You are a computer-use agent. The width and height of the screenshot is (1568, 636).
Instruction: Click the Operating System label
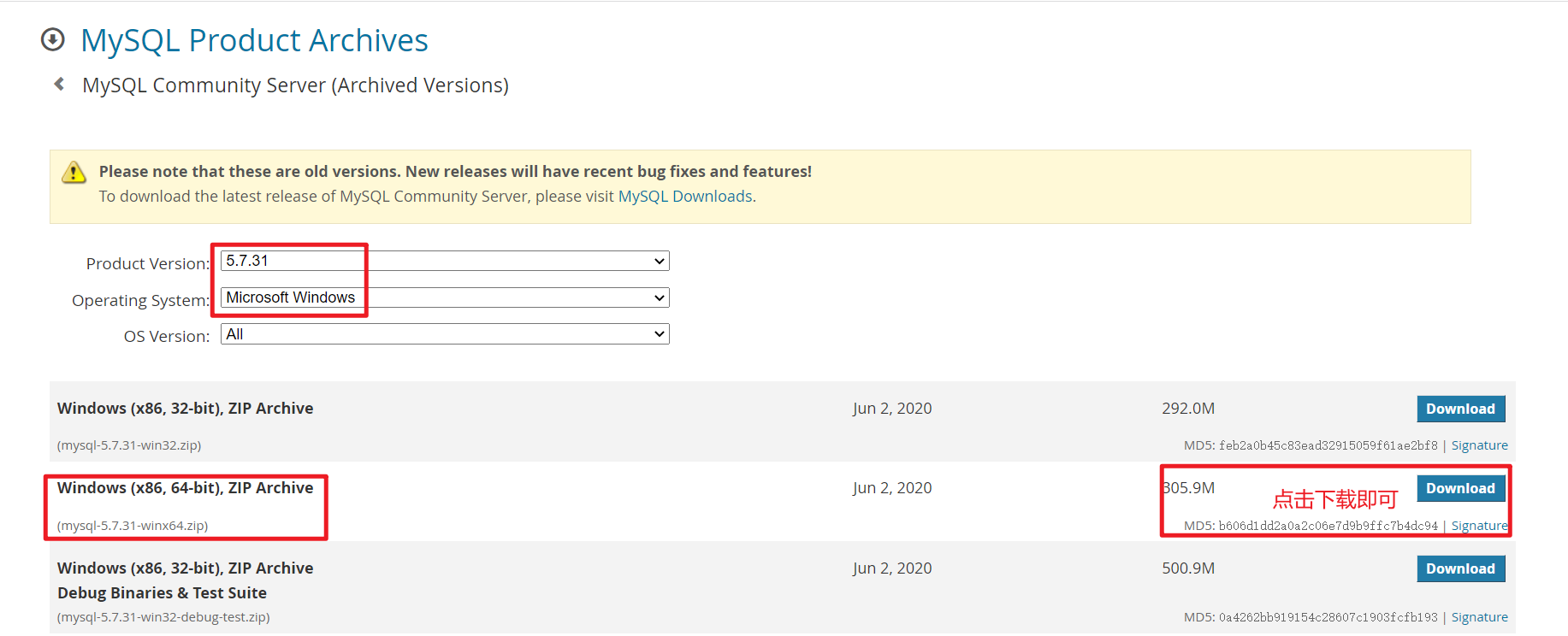pos(141,300)
